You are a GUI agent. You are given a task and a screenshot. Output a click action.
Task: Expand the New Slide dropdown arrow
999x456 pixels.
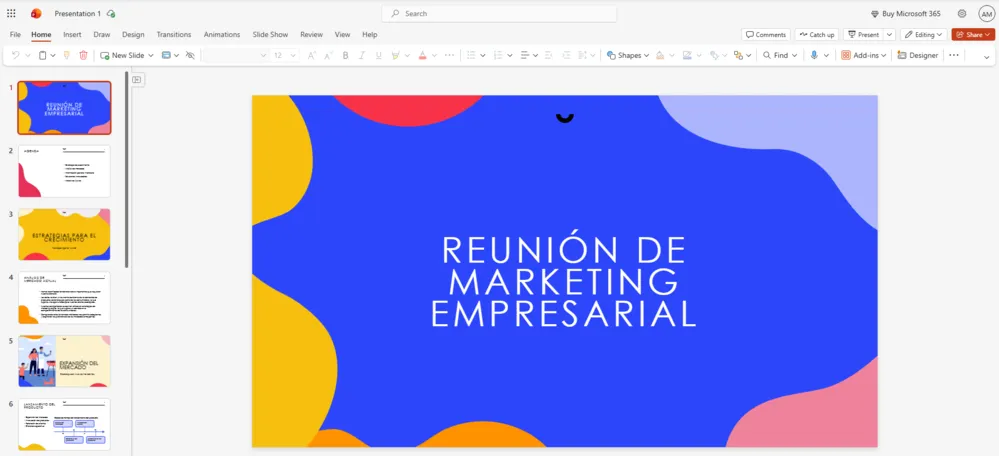click(151, 55)
